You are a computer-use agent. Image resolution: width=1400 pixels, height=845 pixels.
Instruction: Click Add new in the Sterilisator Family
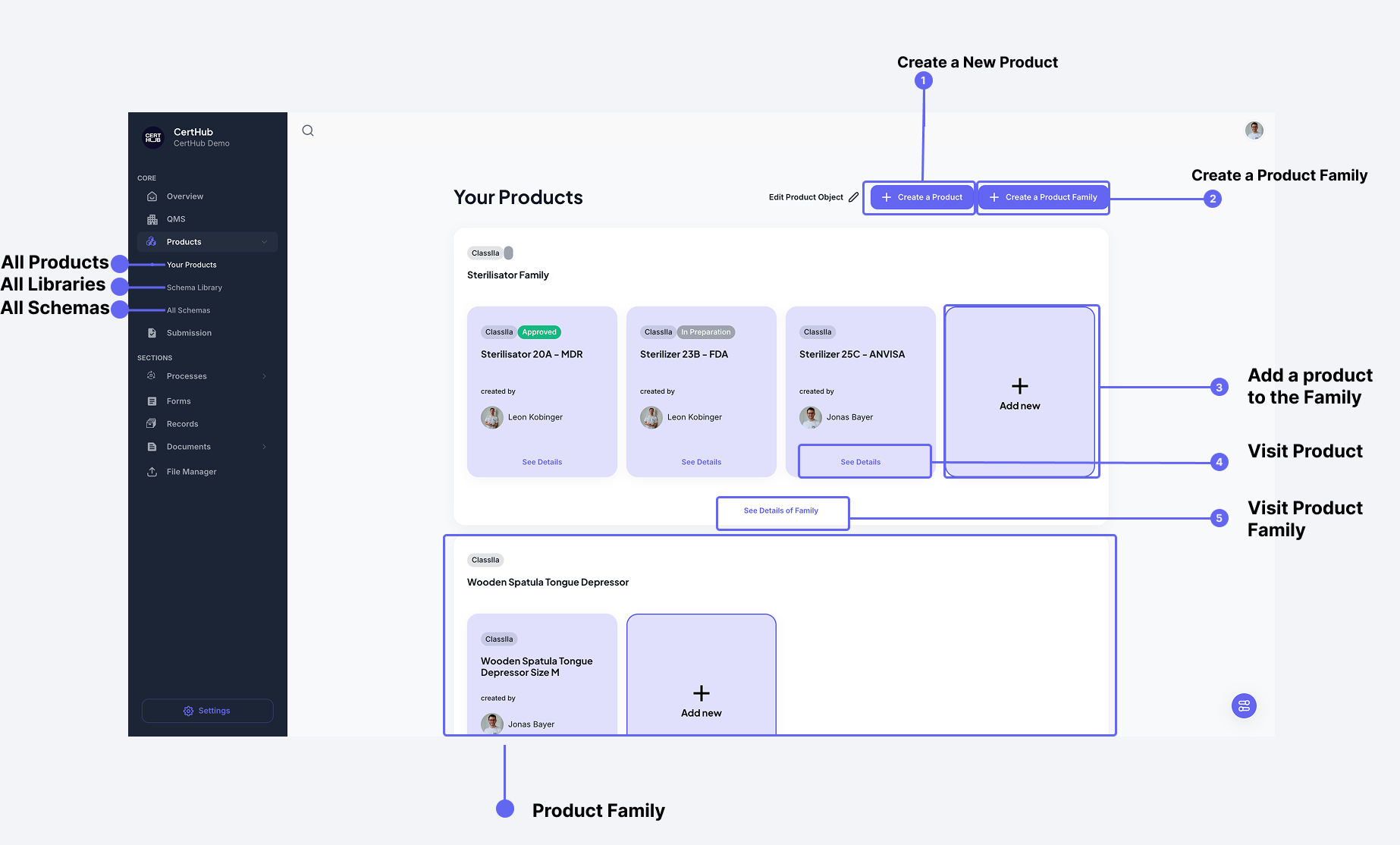point(1020,391)
